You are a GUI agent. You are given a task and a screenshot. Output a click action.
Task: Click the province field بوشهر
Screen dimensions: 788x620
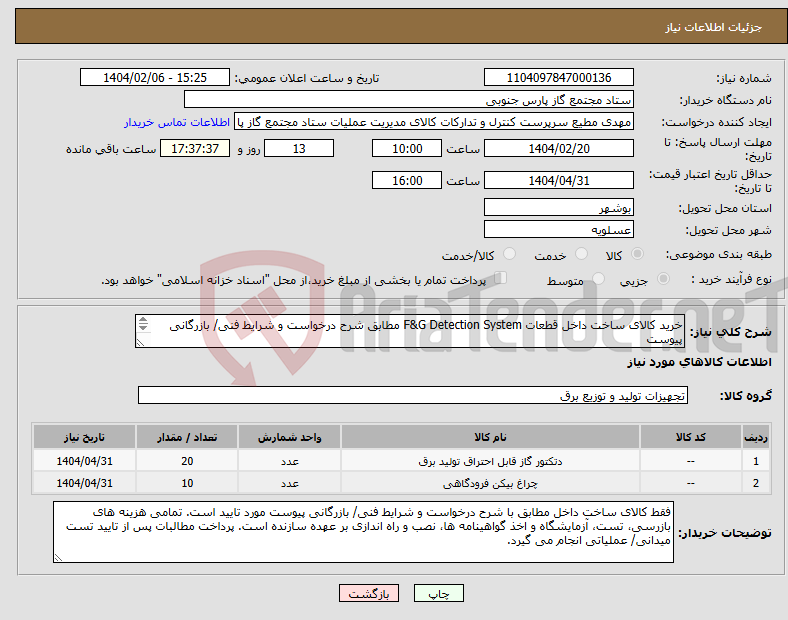[558, 208]
